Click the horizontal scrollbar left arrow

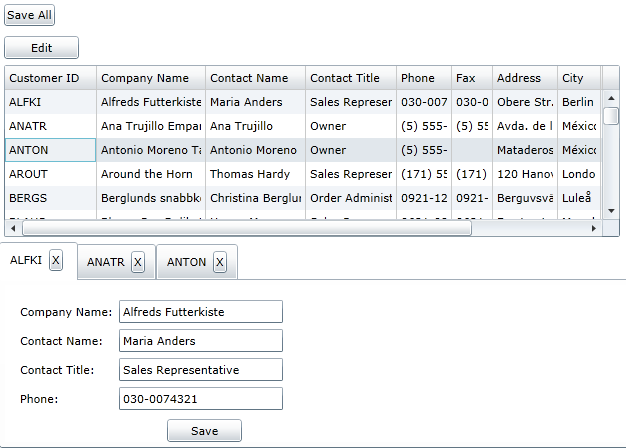(13, 228)
